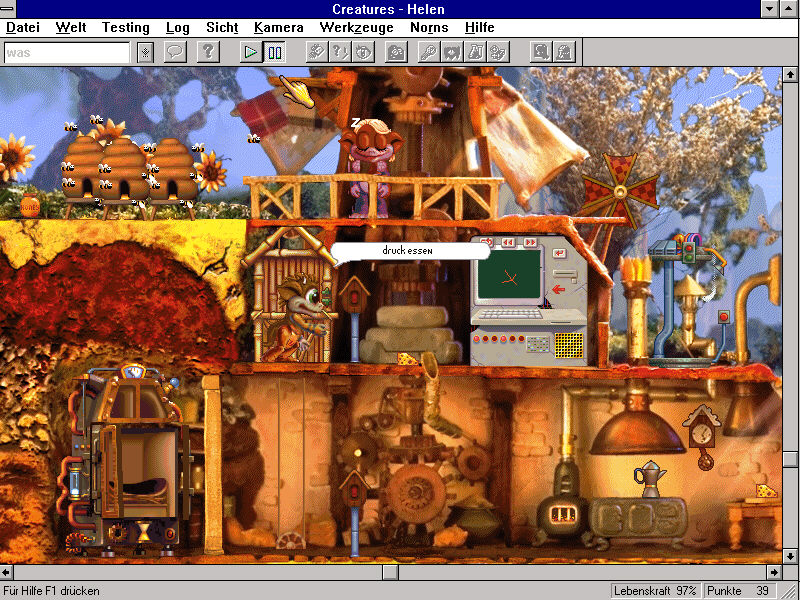Open the word list dropdown beside text box
800x600 pixels.
(145, 52)
